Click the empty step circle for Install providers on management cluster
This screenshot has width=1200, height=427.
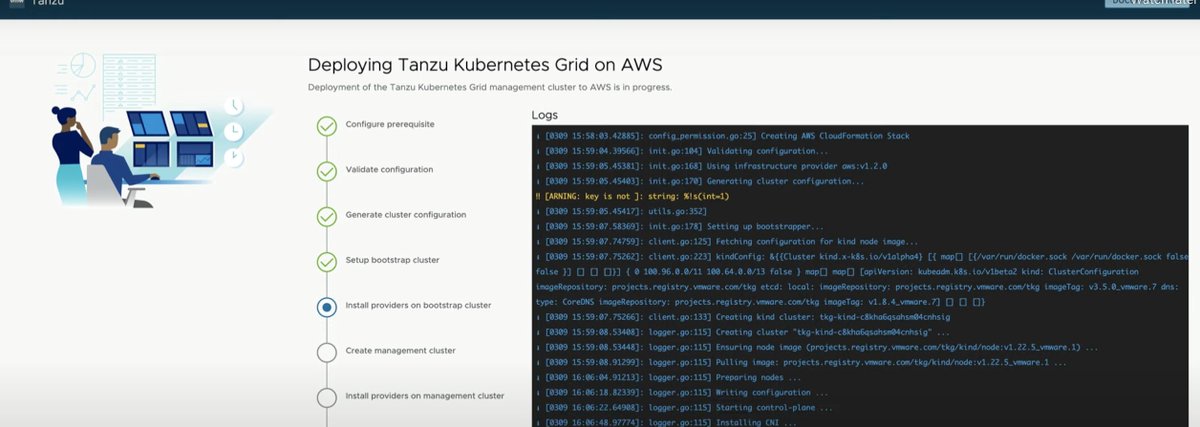(x=326, y=397)
